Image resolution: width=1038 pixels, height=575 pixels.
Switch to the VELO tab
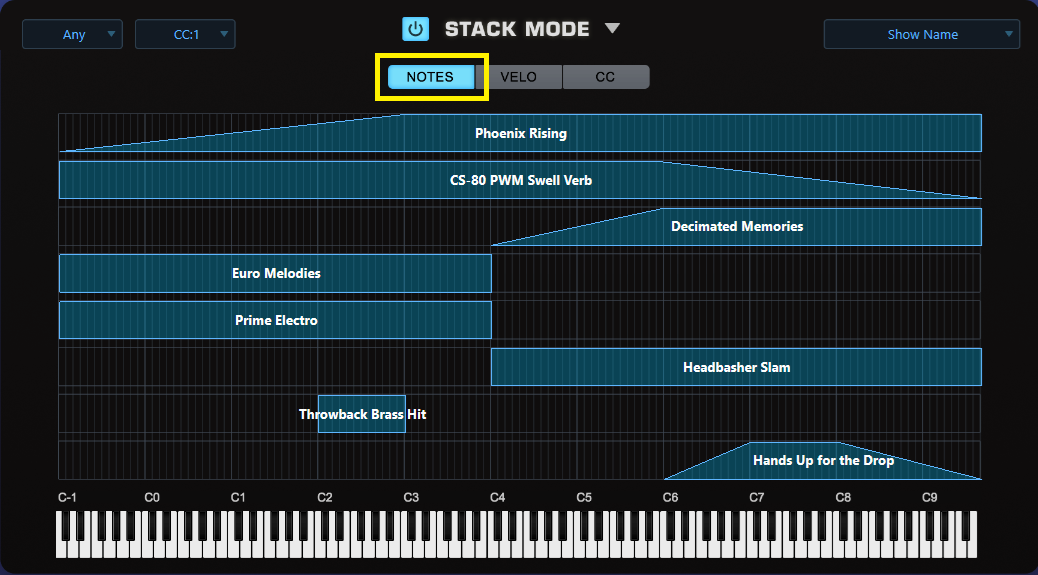pyautogui.click(x=518, y=77)
